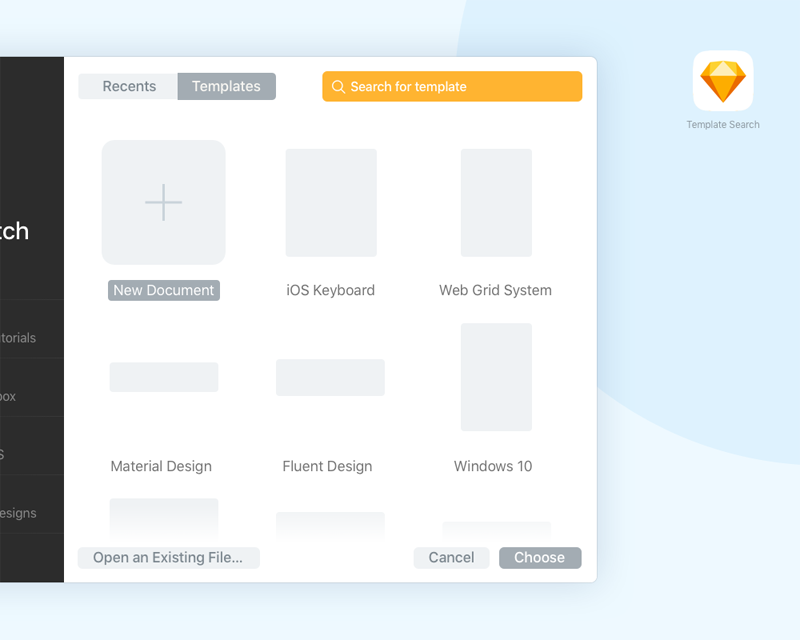The height and width of the screenshot is (640, 800).
Task: Select the Fluent Design template
Action: pyautogui.click(x=330, y=377)
